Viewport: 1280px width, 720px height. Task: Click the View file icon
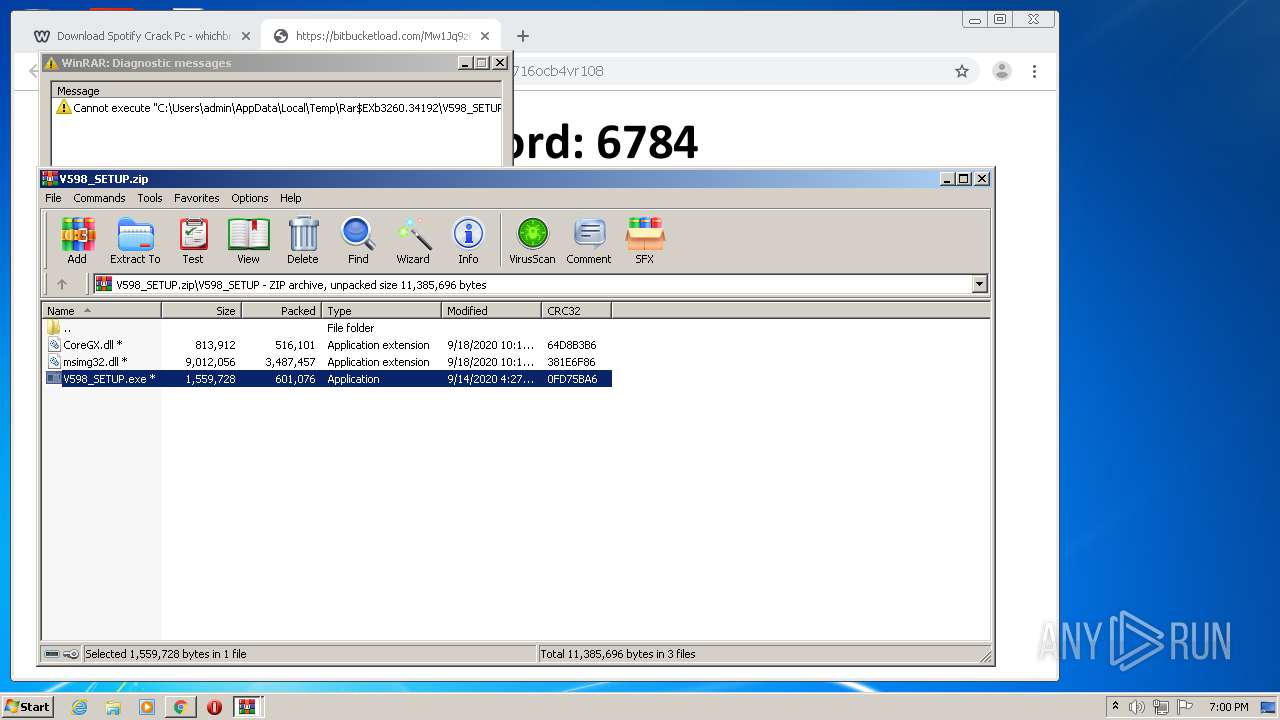click(x=248, y=240)
